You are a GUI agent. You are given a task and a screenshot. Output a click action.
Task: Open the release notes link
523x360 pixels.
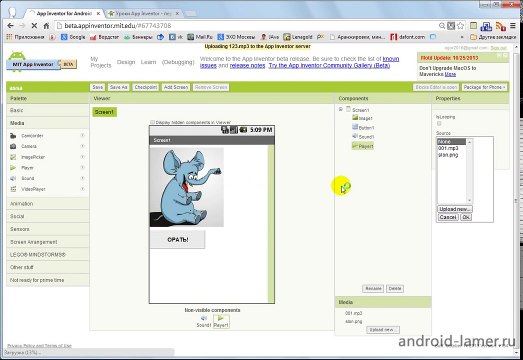(x=247, y=65)
